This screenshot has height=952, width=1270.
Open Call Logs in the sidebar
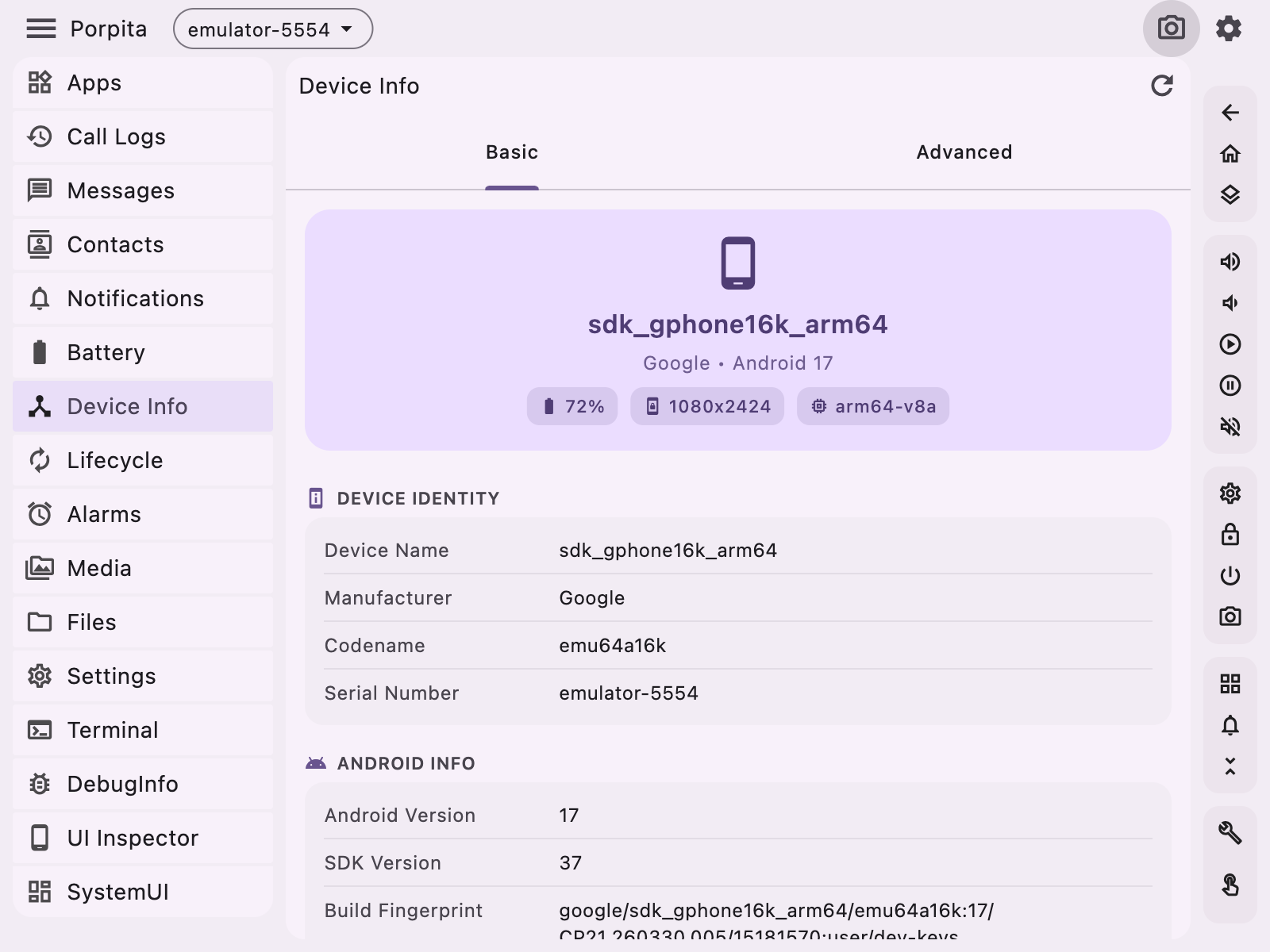pyautogui.click(x=143, y=136)
